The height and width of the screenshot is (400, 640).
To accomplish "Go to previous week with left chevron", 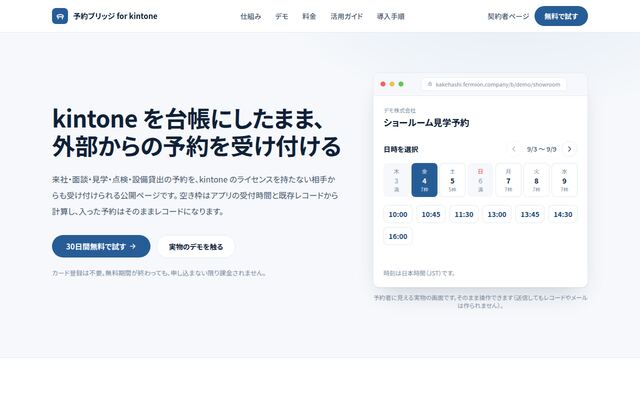I will (x=514, y=149).
